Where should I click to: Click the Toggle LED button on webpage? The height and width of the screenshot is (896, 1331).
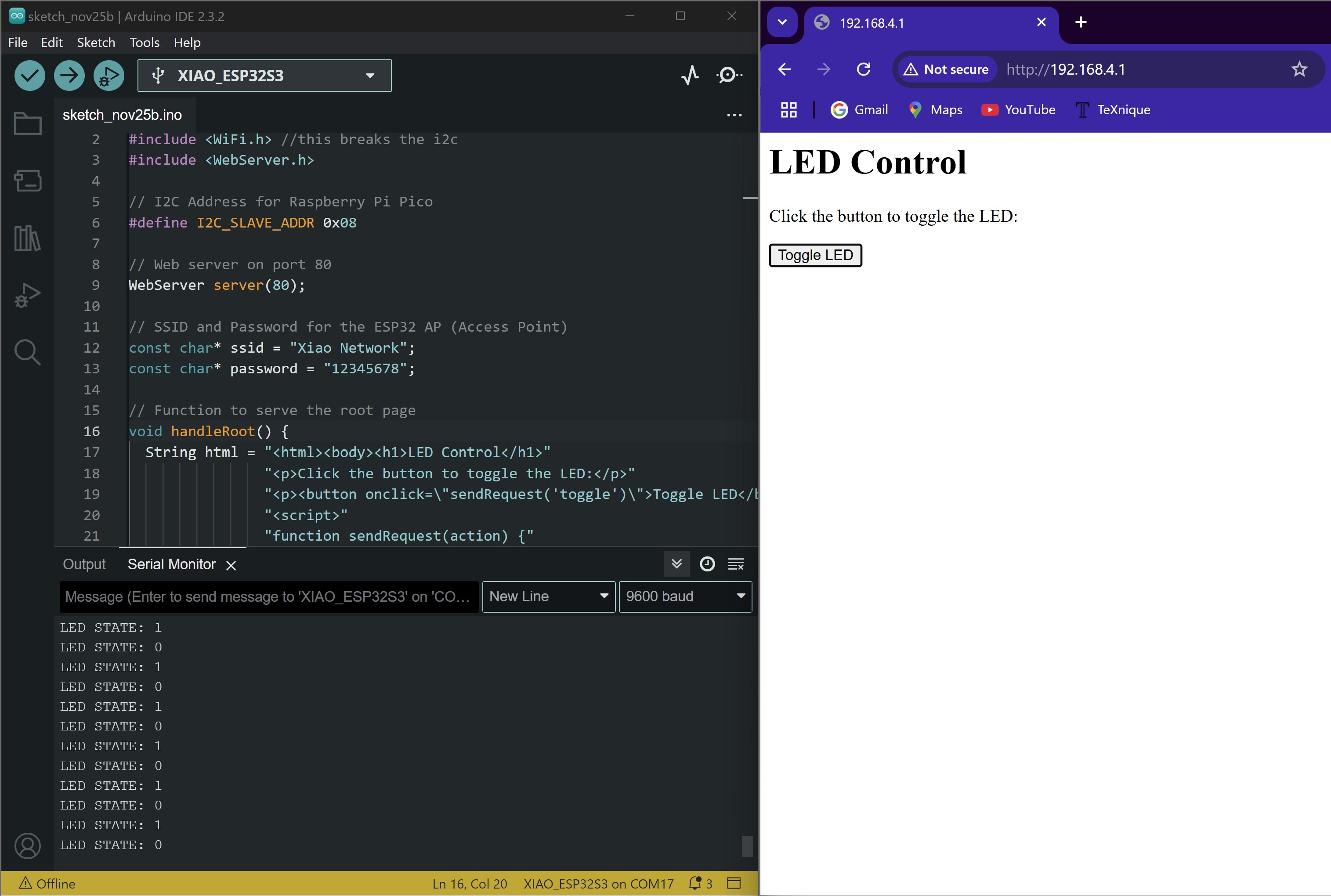pyautogui.click(x=815, y=255)
